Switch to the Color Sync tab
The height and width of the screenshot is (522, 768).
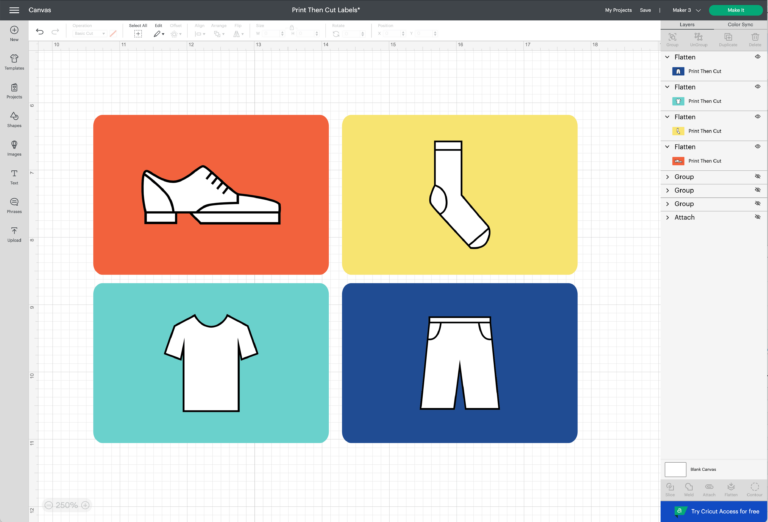click(740, 23)
